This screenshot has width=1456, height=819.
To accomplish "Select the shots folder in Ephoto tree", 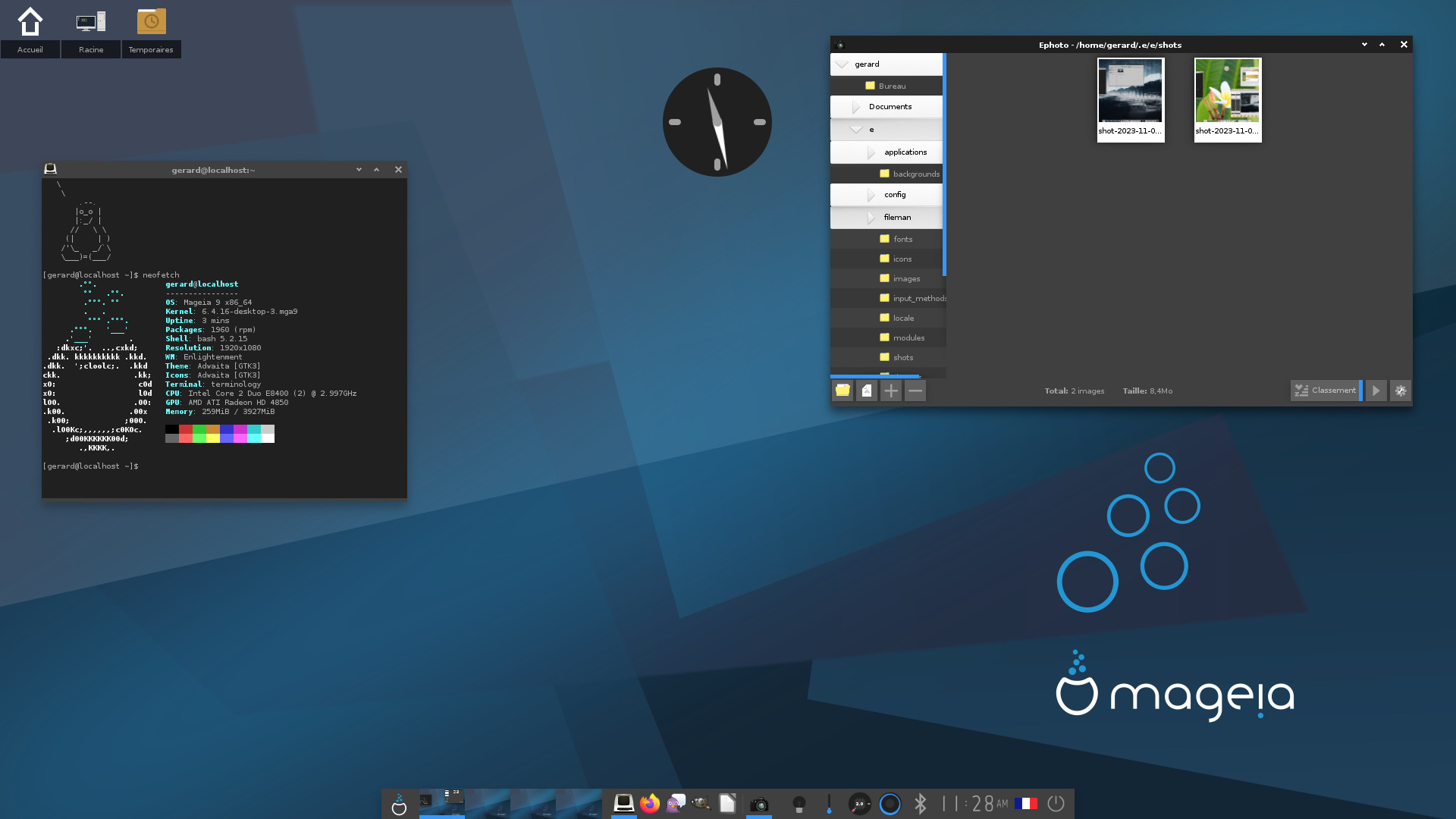I will tap(886, 357).
